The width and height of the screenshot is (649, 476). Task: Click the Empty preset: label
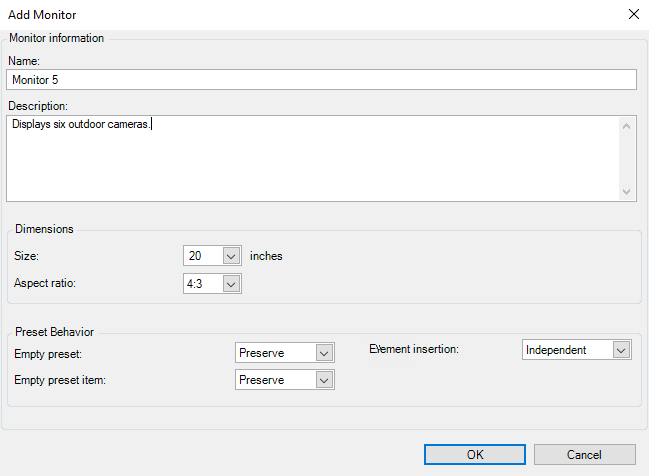(x=48, y=354)
